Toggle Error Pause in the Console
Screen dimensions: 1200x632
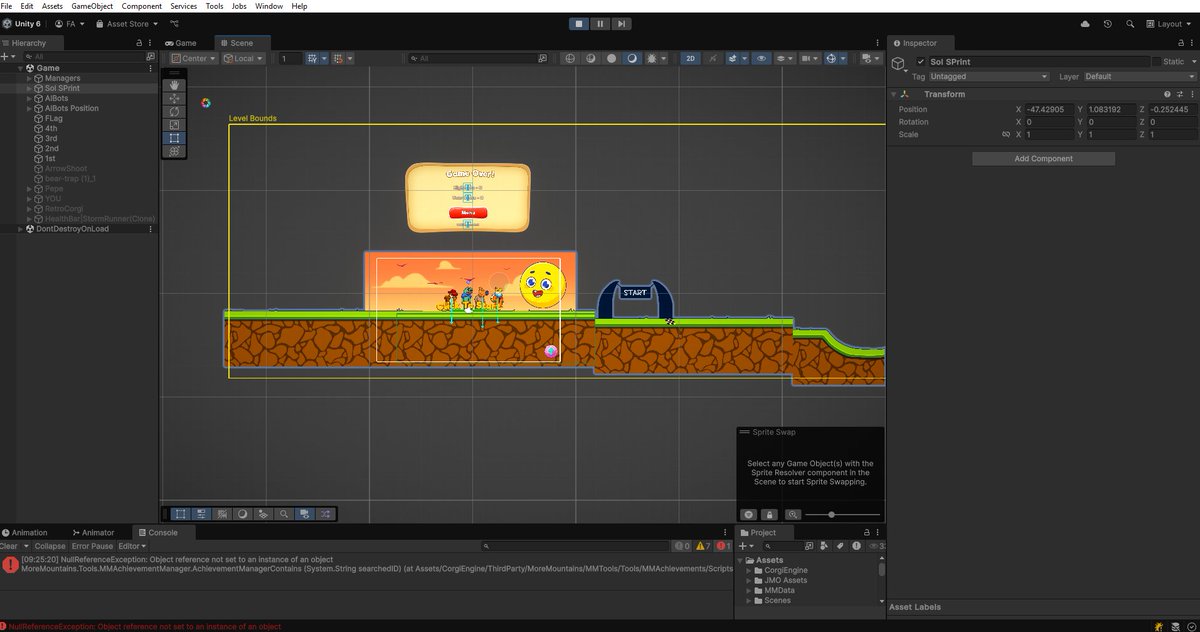(92, 546)
